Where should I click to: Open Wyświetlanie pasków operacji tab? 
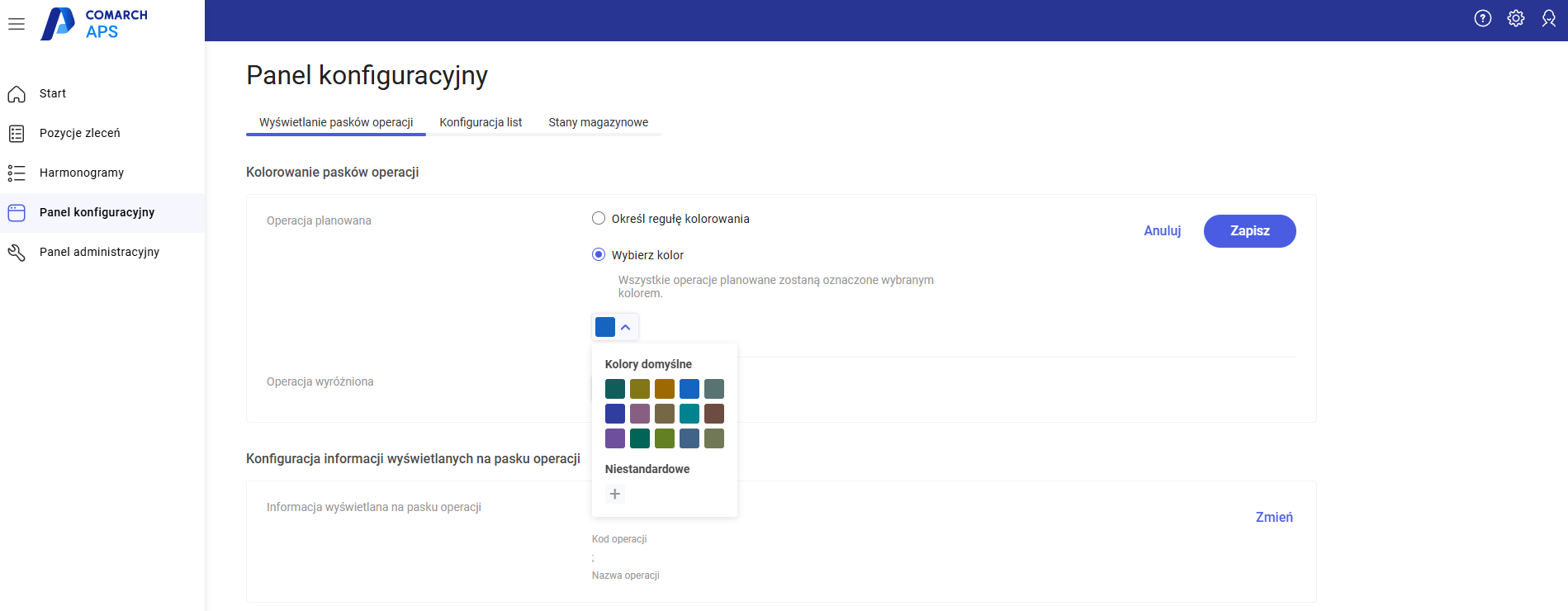[x=336, y=122]
